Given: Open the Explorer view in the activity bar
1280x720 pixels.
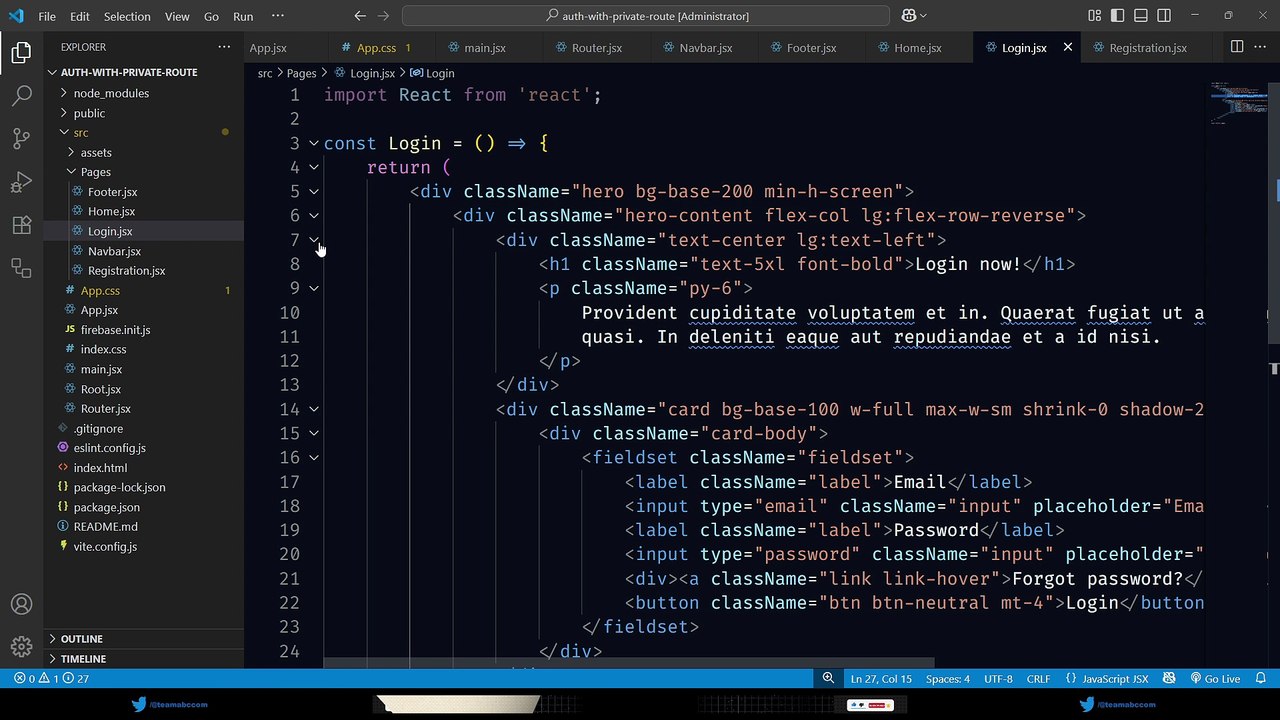Looking at the screenshot, I should point(21,53).
